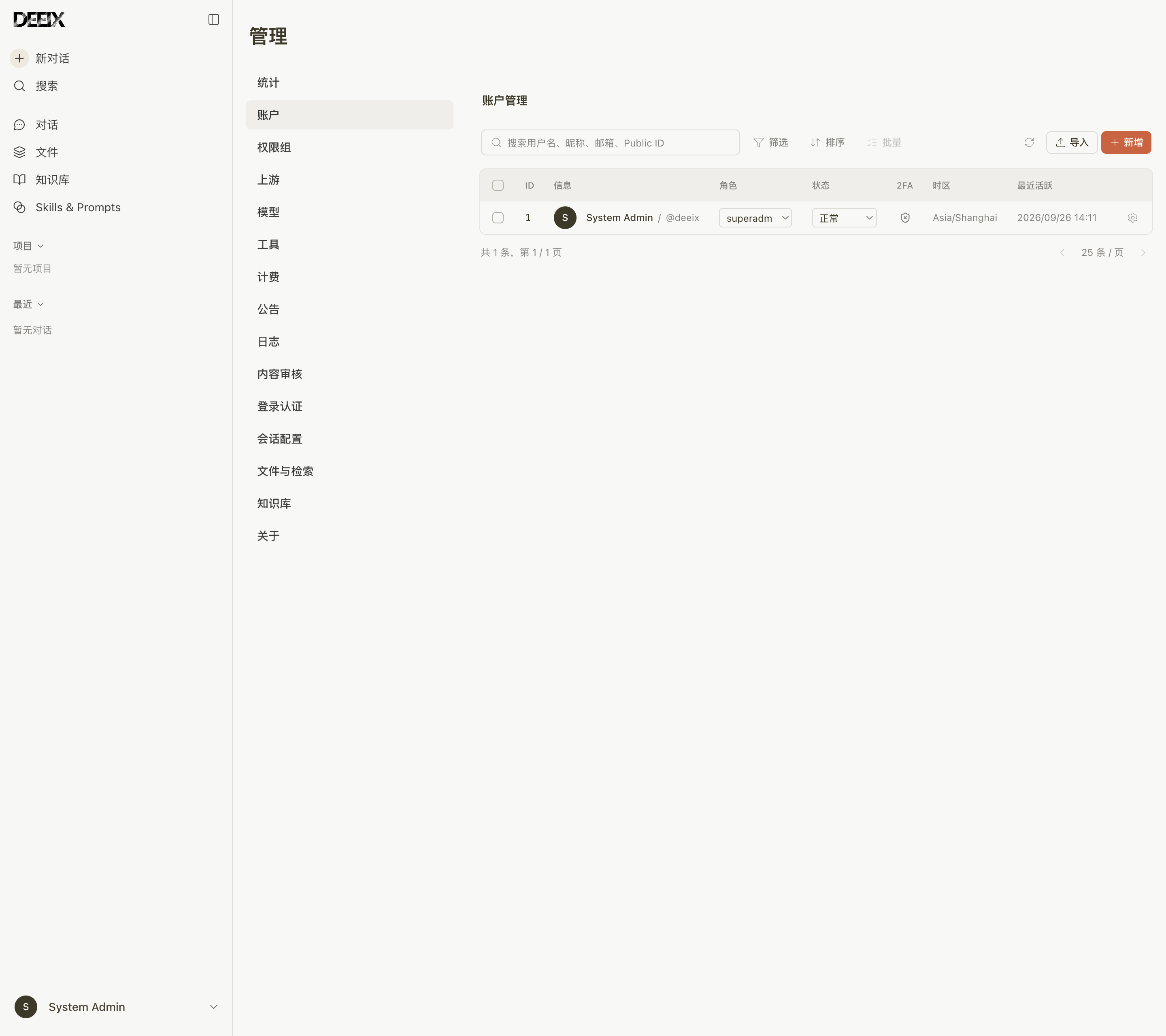Collapse the sidebar with the panel icon
This screenshot has height=1036, width=1166.
[214, 19]
